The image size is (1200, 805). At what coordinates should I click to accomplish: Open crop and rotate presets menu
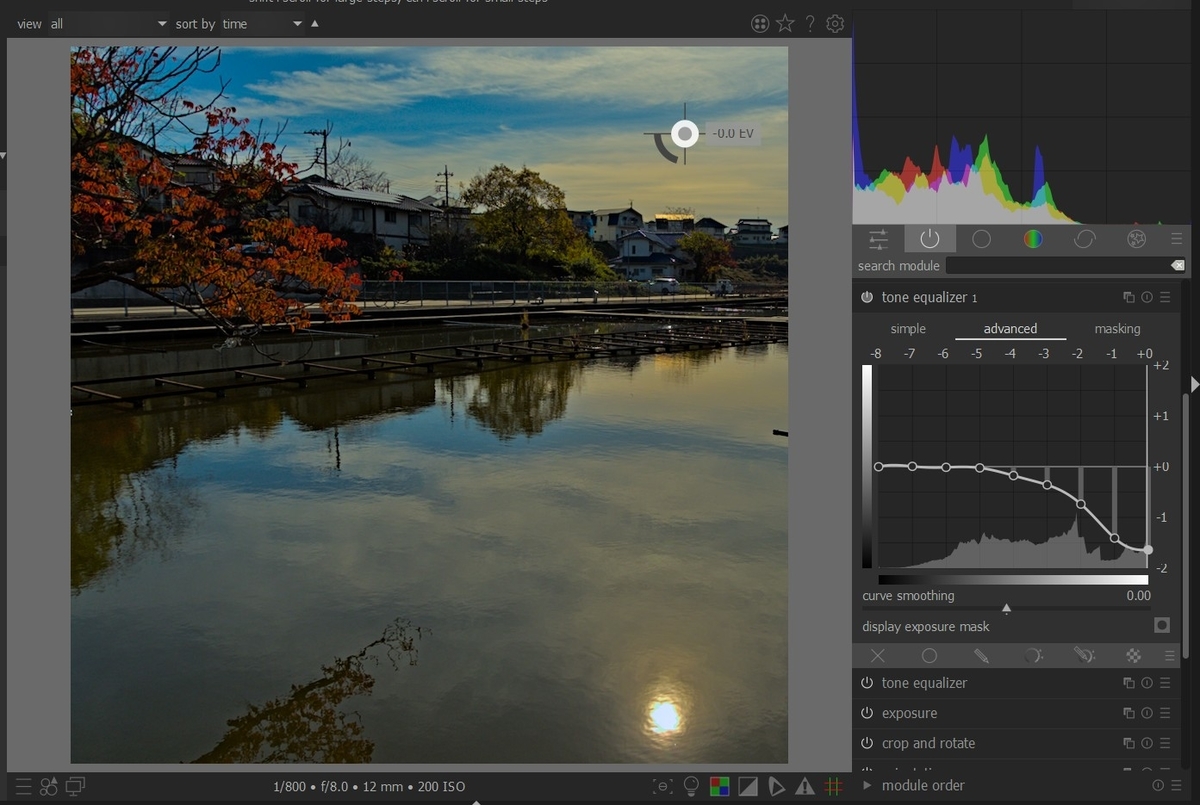pos(1165,743)
